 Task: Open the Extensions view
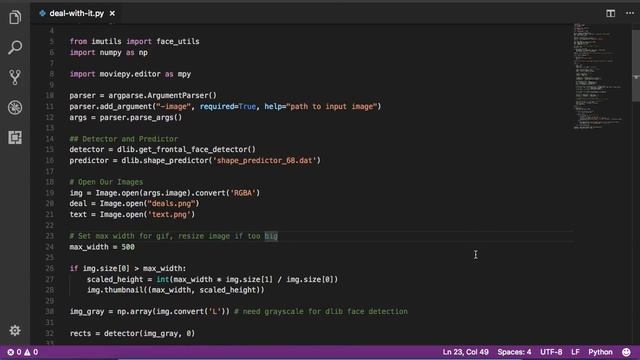[x=15, y=138]
